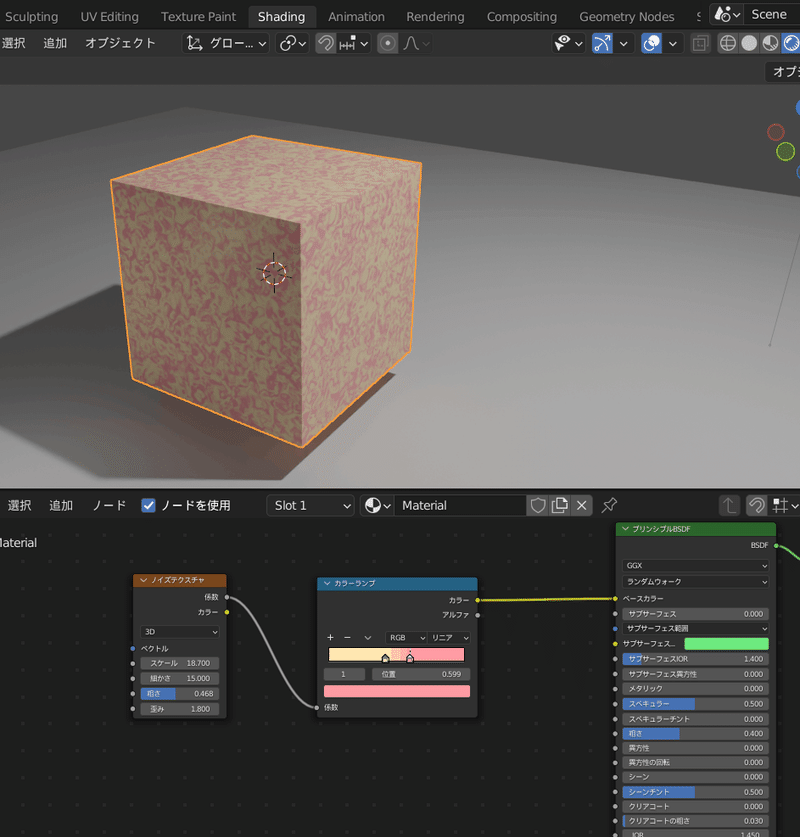Toggle the pin icon in node editor
The width and height of the screenshot is (800, 837).
(x=609, y=506)
